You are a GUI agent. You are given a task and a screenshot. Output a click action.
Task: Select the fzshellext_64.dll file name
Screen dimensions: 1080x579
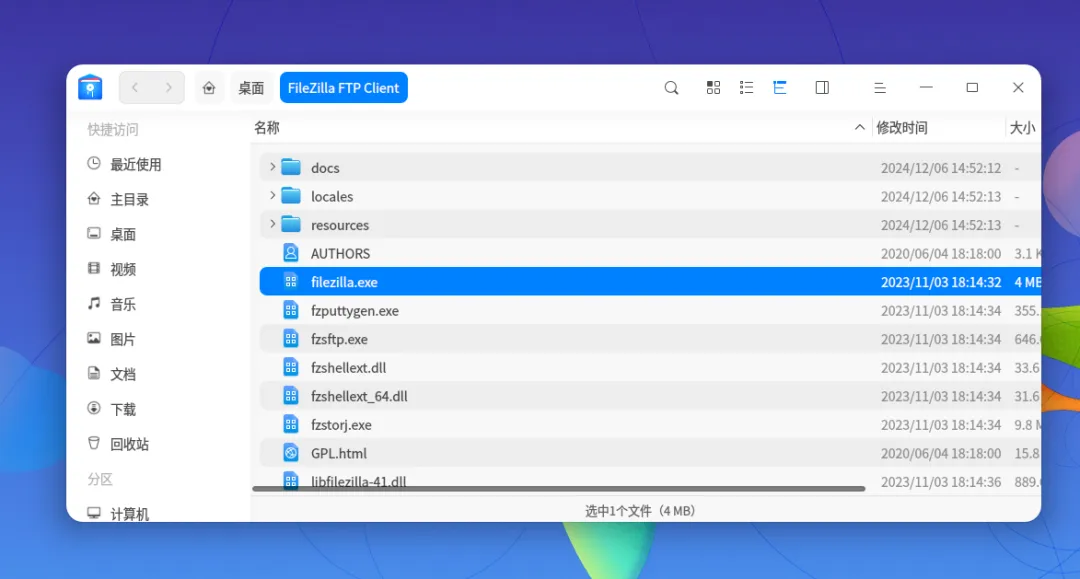tap(359, 396)
